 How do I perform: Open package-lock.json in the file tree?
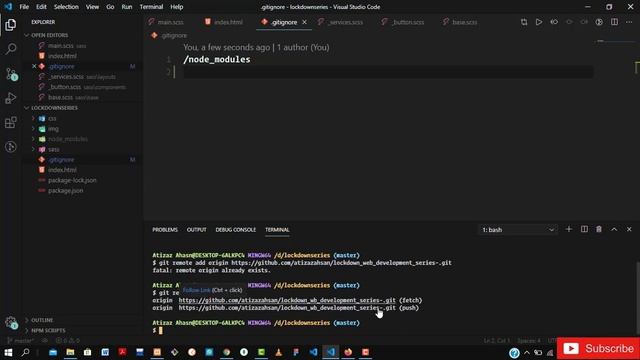point(72,180)
